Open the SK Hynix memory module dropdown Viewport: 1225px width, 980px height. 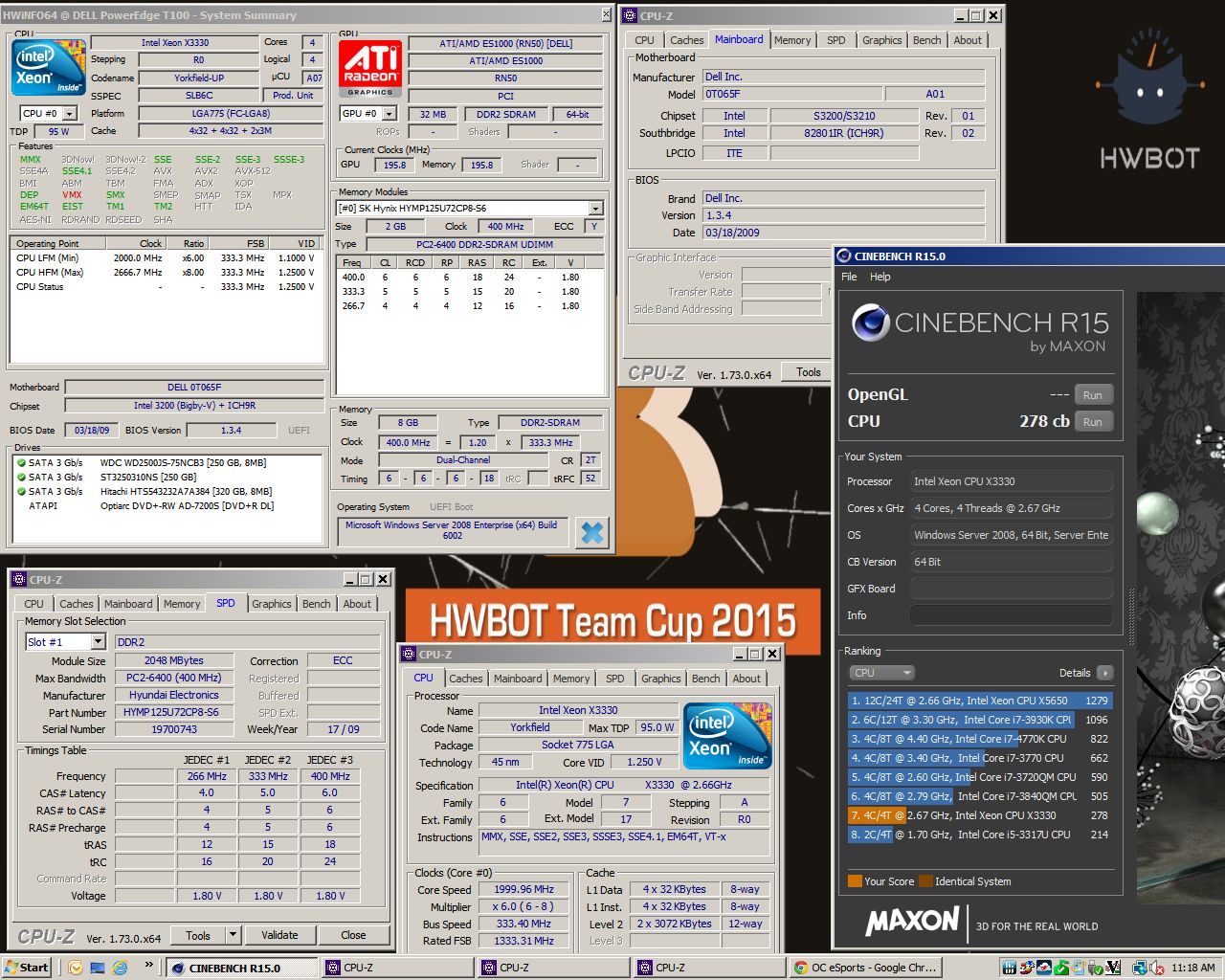click(x=595, y=209)
